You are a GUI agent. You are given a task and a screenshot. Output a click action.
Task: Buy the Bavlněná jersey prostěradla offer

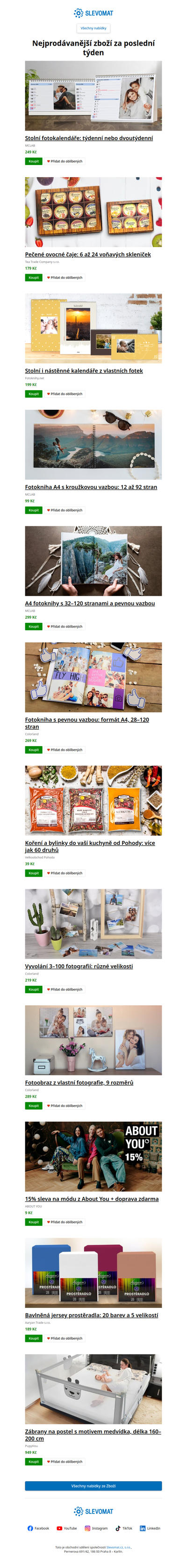(x=34, y=1338)
